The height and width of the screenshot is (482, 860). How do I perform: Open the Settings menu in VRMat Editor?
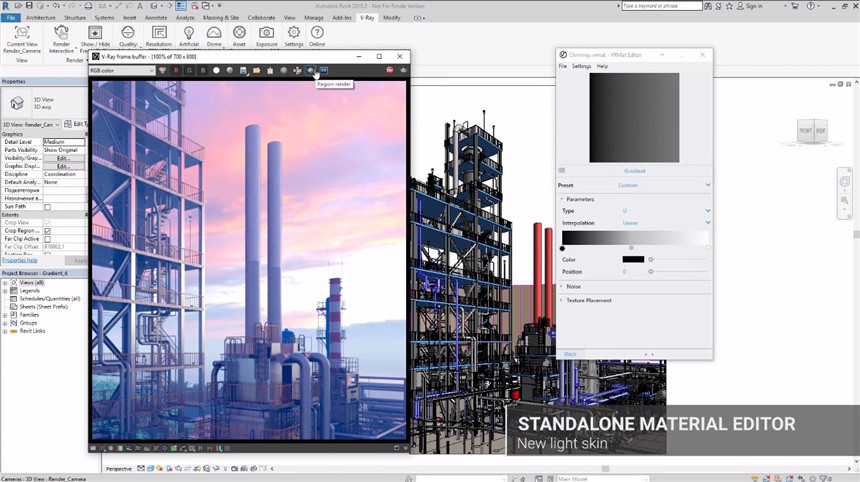[581, 66]
